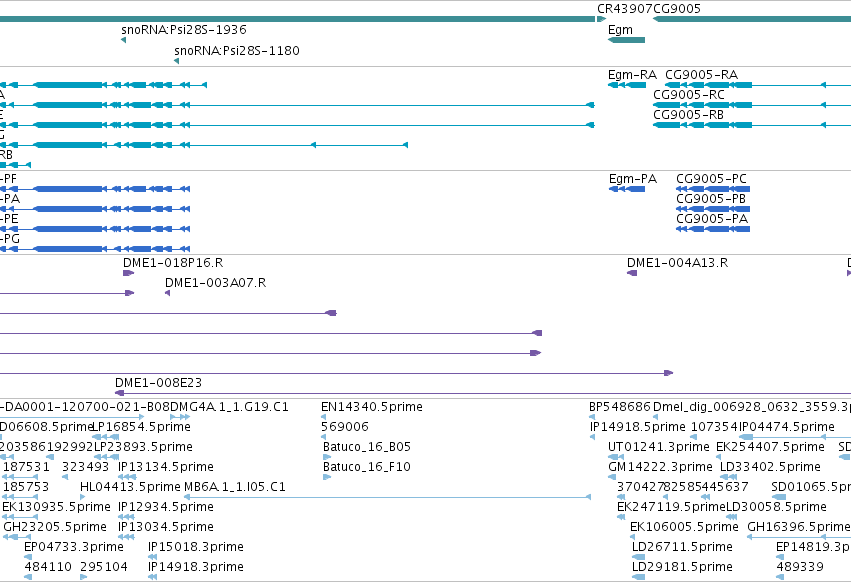Click the HL04413.5prime label
851x582 pixels.
tap(130, 487)
